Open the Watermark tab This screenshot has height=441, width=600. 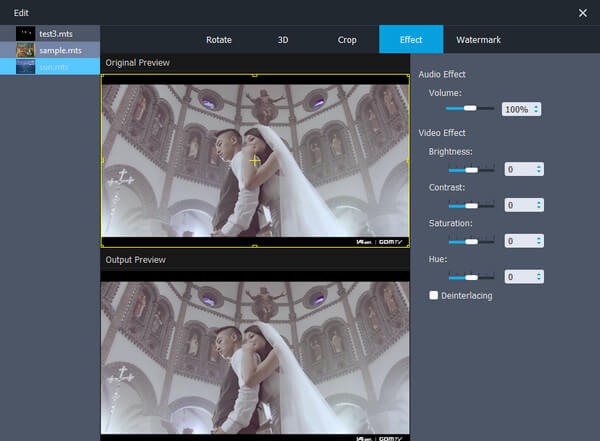478,40
